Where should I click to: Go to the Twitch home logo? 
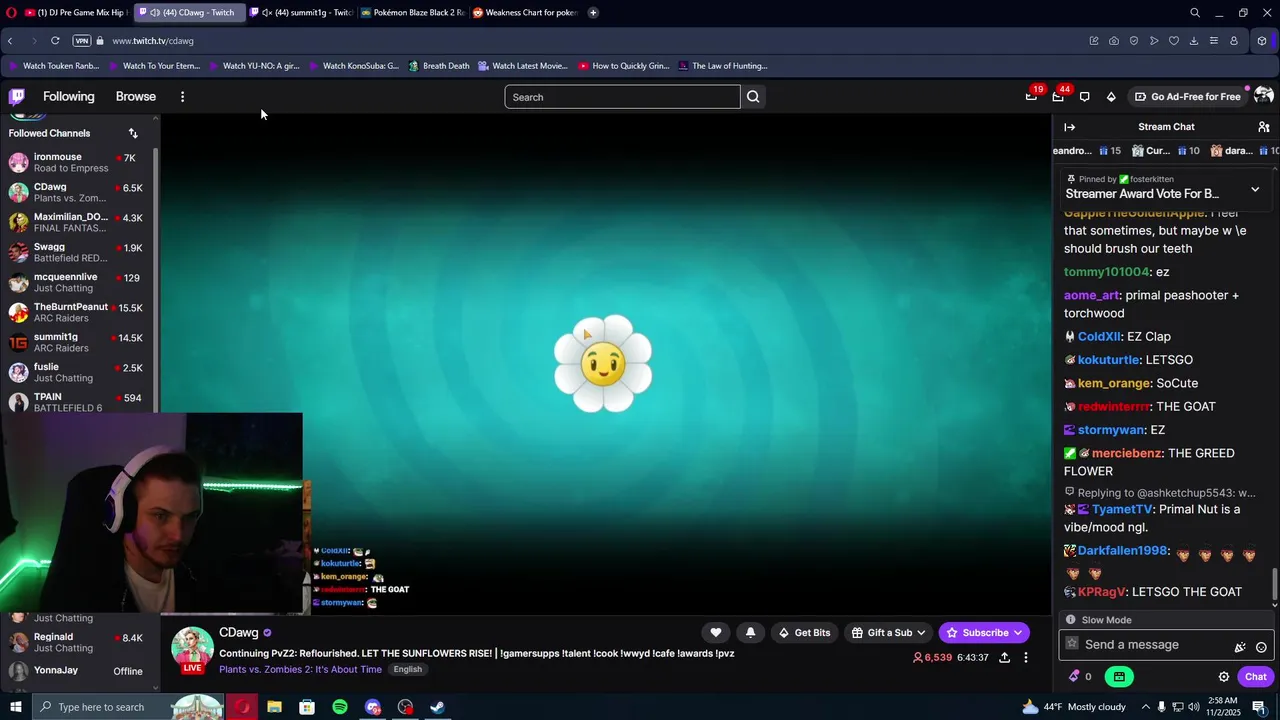click(x=17, y=97)
